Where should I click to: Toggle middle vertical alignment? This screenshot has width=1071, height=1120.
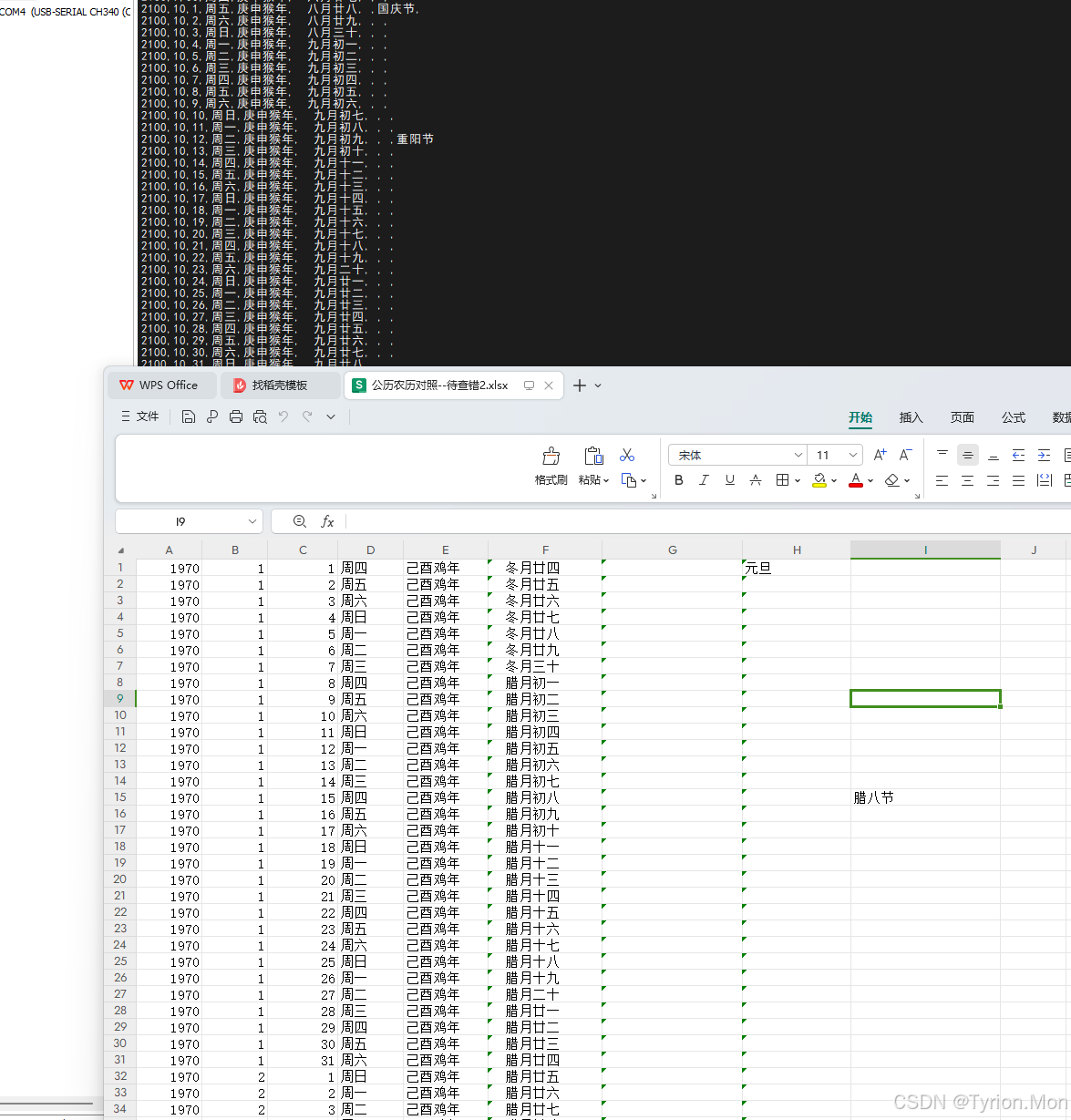click(x=968, y=455)
